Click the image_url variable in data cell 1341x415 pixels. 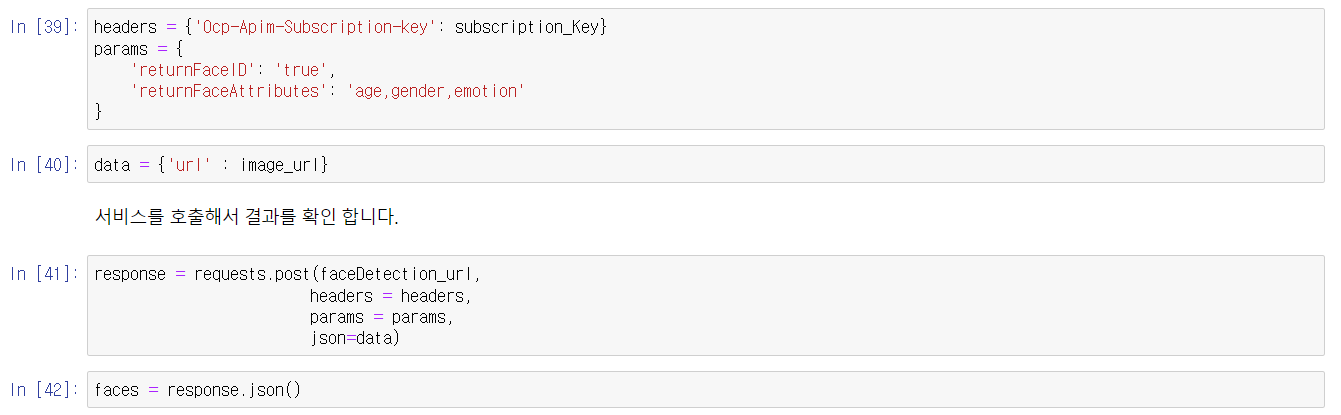click(284, 165)
